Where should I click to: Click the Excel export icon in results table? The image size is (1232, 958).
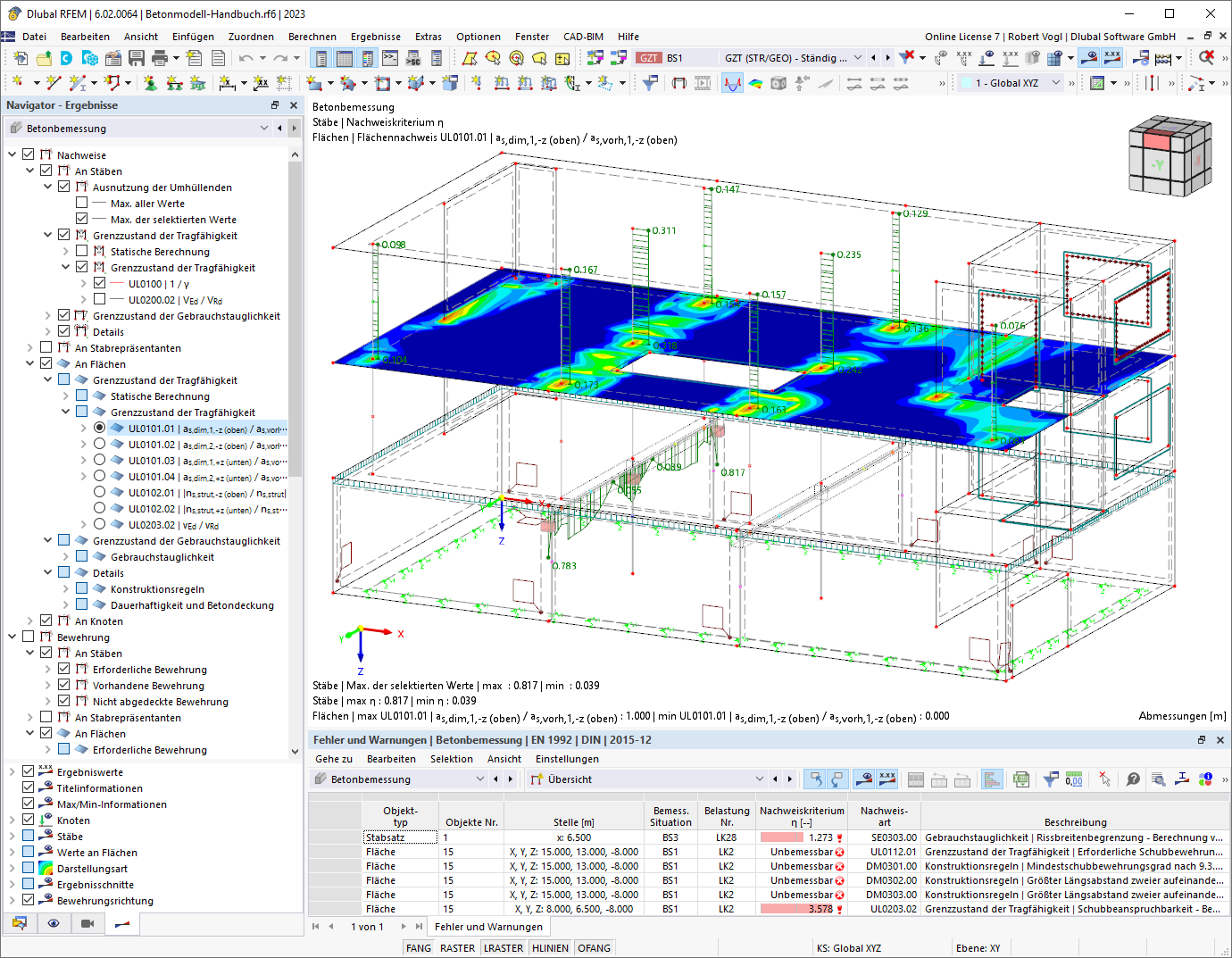(x=1021, y=779)
